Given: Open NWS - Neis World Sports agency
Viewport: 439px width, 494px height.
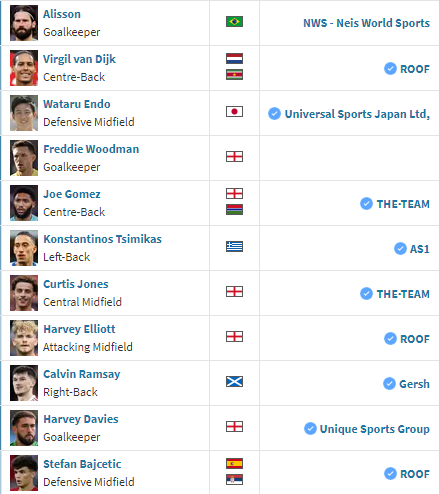Looking at the screenshot, I should click(366, 23).
